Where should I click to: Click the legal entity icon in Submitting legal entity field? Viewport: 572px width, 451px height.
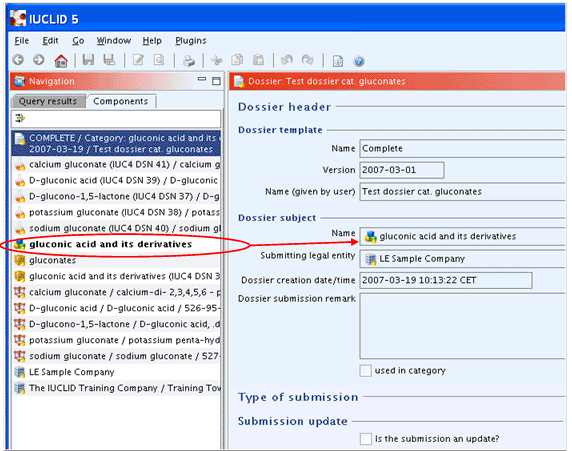coord(371,259)
